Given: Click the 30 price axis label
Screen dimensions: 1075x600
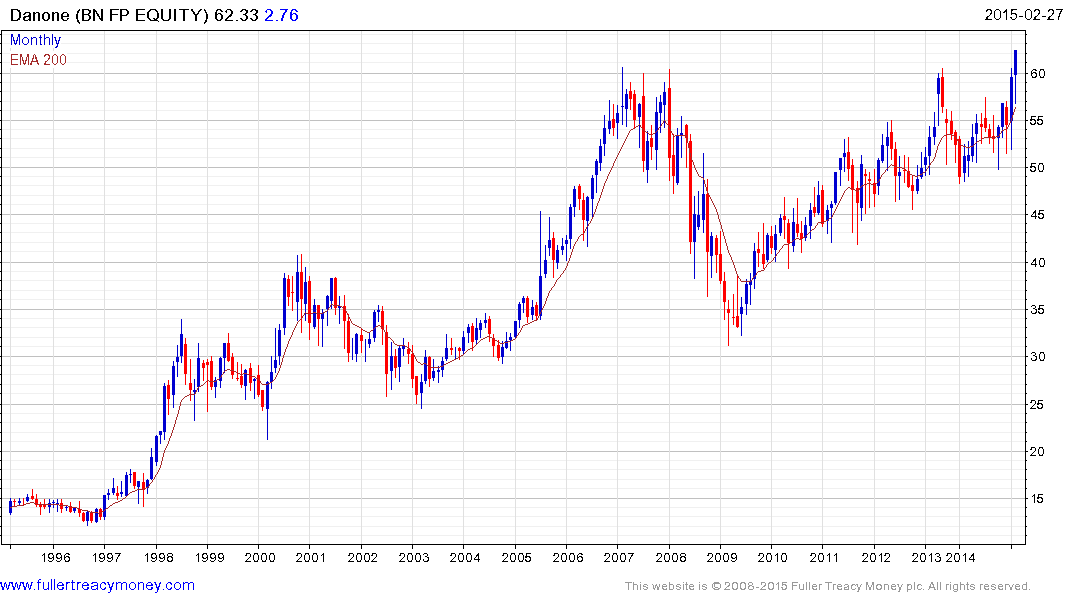Looking at the screenshot, I should pyautogui.click(x=1038, y=357).
